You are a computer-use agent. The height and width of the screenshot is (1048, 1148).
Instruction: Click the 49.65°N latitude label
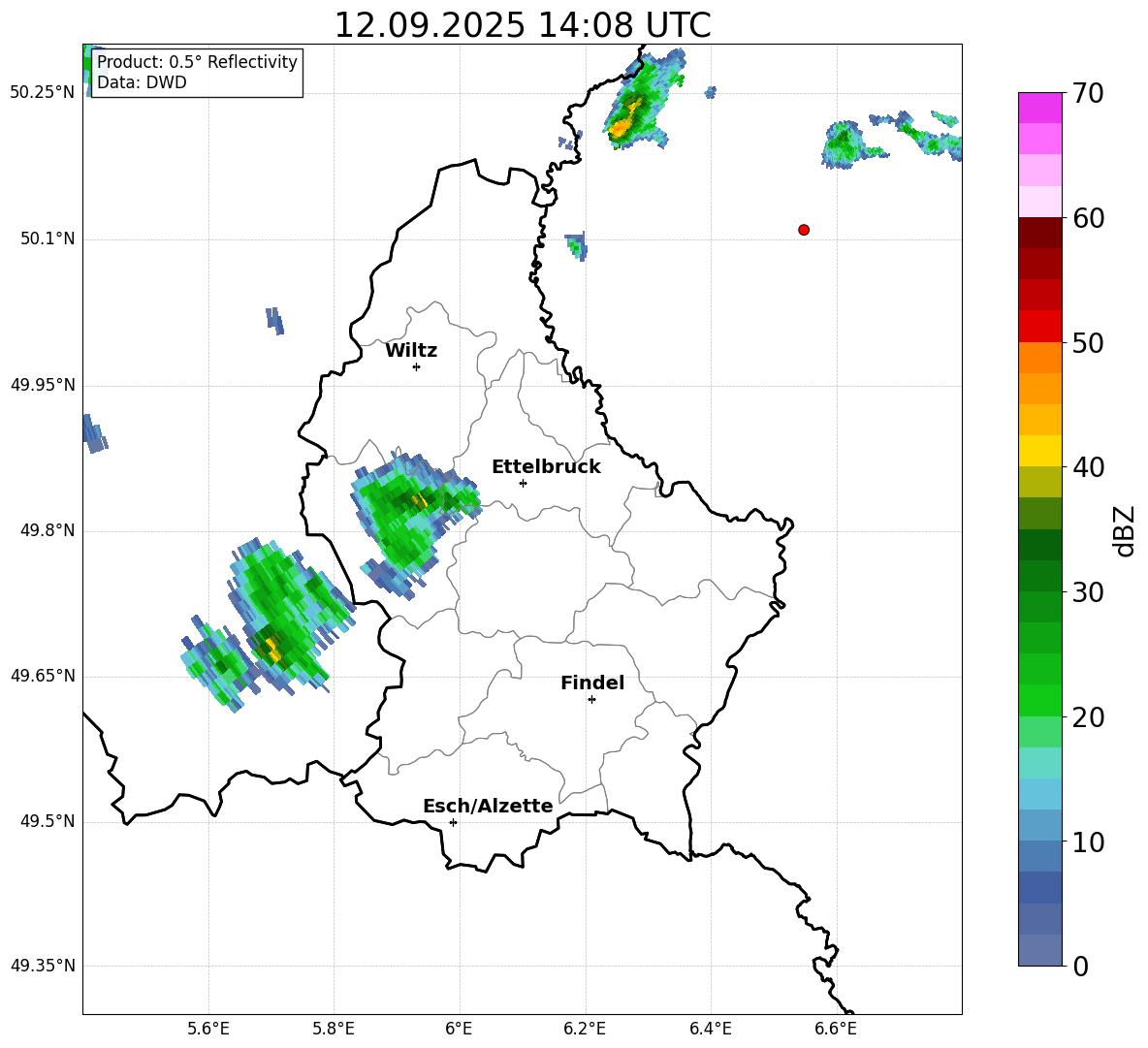(43, 676)
